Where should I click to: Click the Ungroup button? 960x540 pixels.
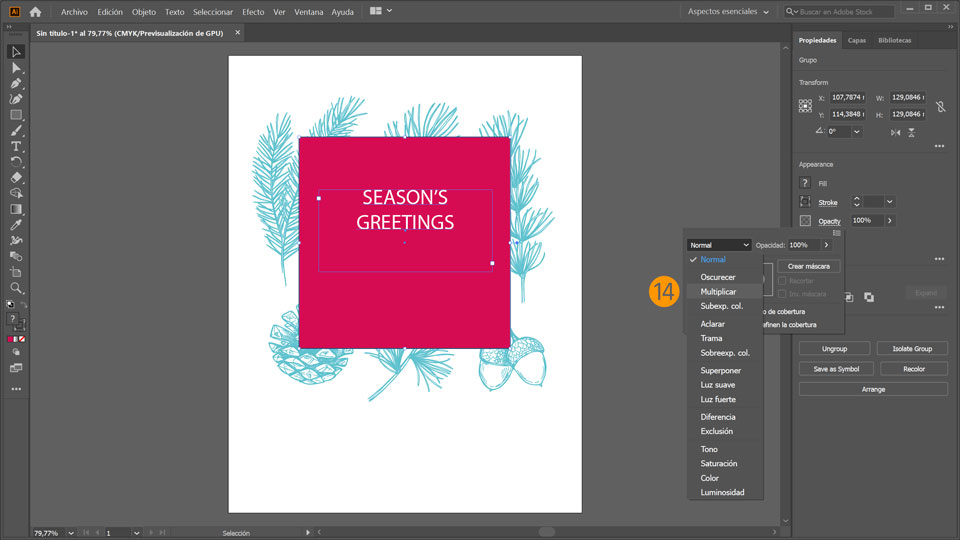point(834,348)
